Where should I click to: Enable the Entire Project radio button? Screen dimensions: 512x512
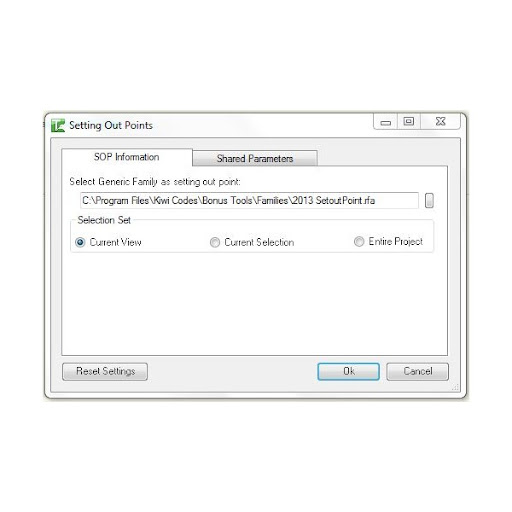pyautogui.click(x=359, y=241)
